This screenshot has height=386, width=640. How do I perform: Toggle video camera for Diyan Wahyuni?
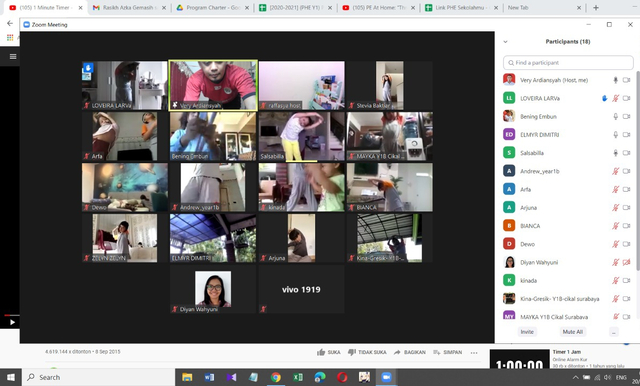(627, 262)
